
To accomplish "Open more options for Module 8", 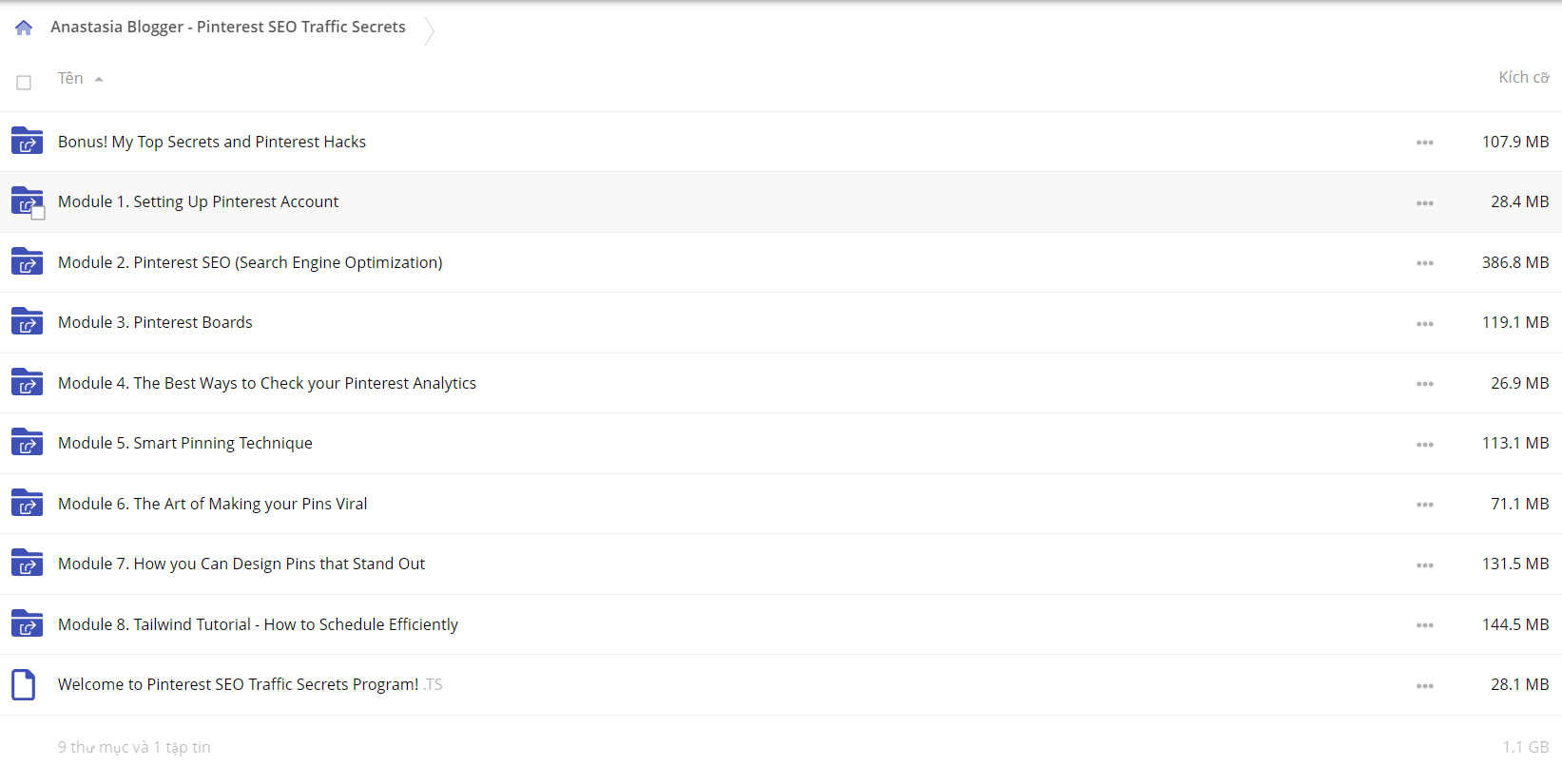I will (1424, 625).
